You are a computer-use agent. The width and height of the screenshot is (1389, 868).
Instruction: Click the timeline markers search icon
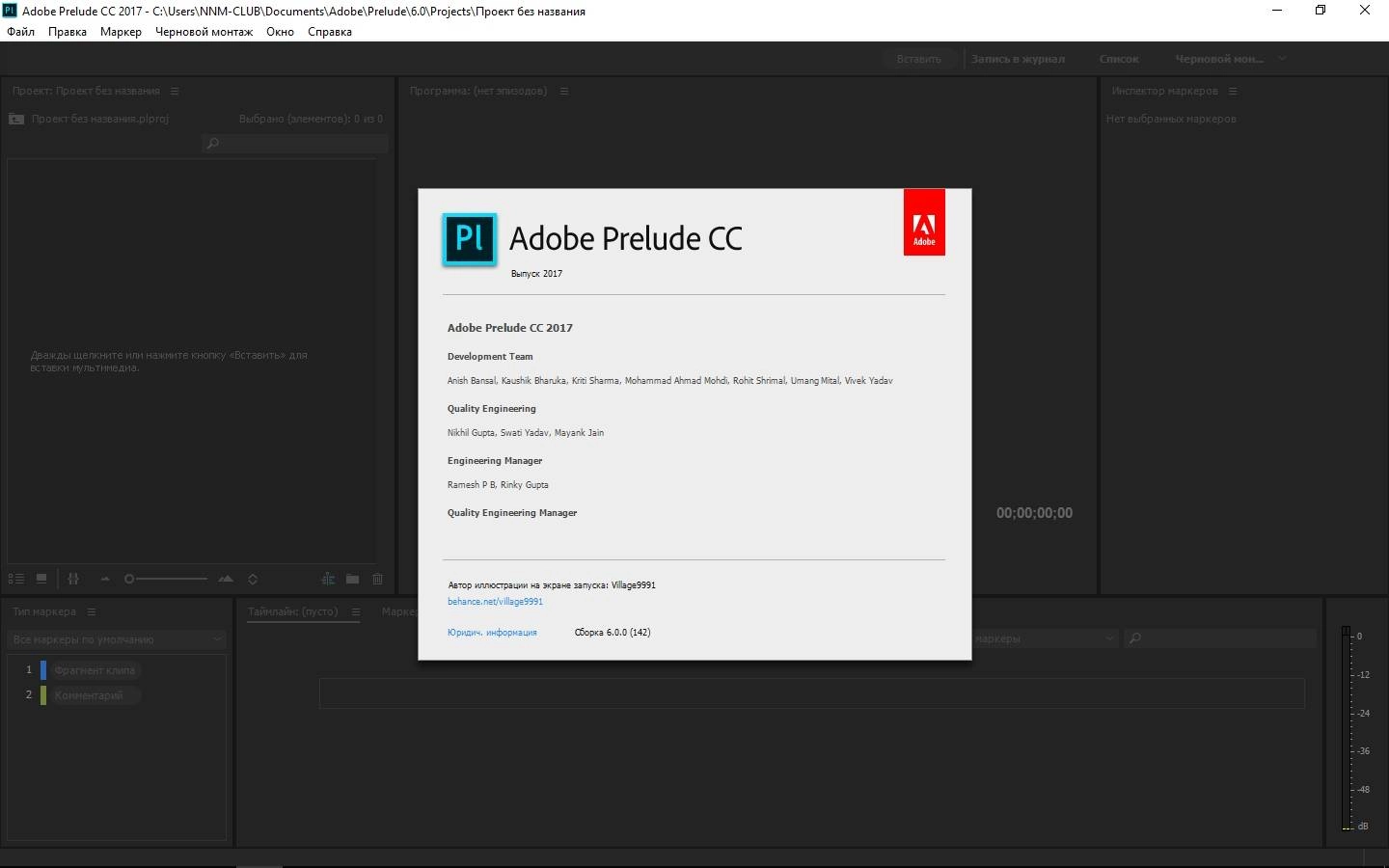(1135, 638)
